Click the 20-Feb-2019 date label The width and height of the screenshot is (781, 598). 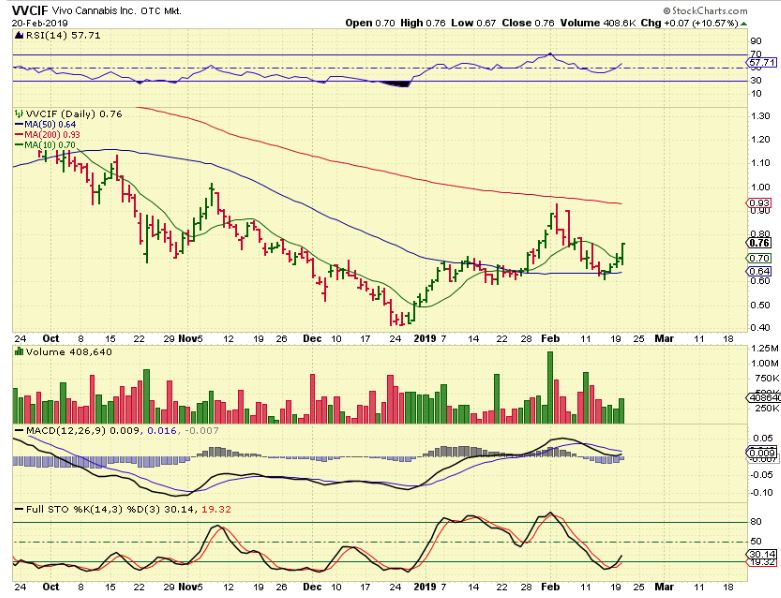coord(40,23)
